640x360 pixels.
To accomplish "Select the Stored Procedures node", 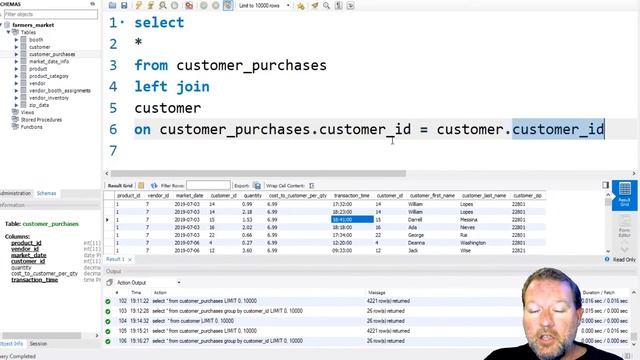I will pos(41,120).
